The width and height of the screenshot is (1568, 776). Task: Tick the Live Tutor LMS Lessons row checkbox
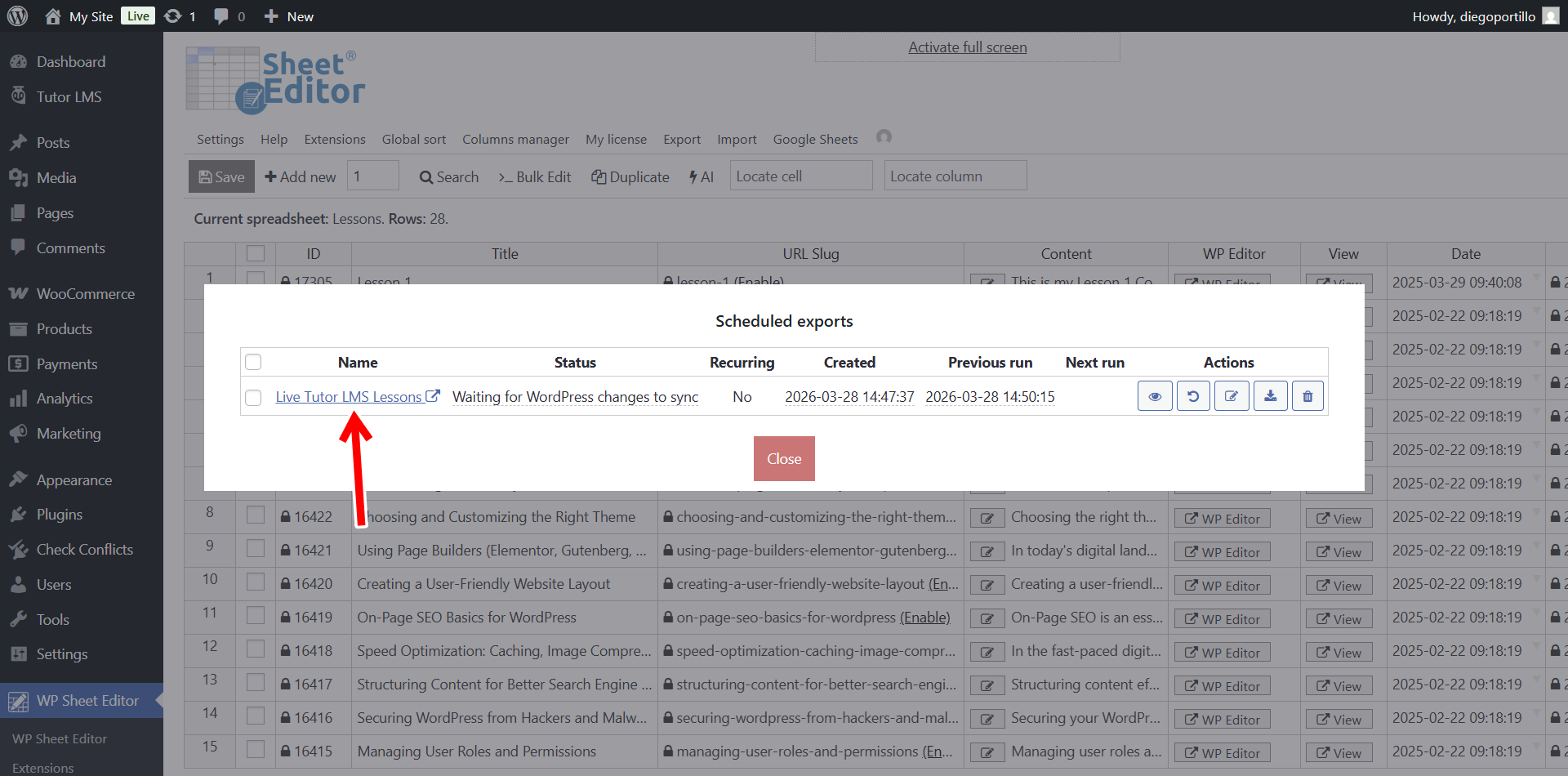253,398
